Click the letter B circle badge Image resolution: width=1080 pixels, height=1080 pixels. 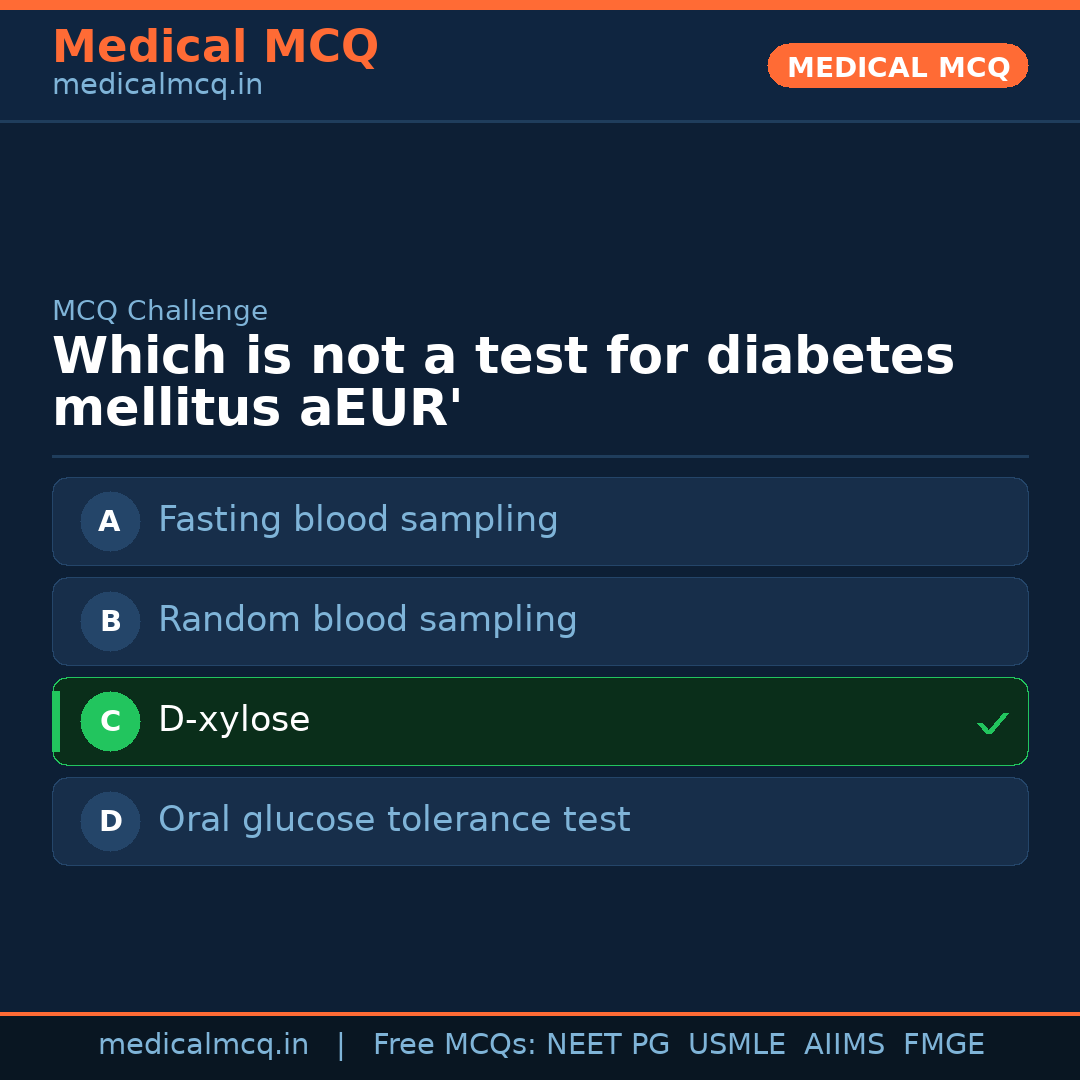tap(110, 621)
